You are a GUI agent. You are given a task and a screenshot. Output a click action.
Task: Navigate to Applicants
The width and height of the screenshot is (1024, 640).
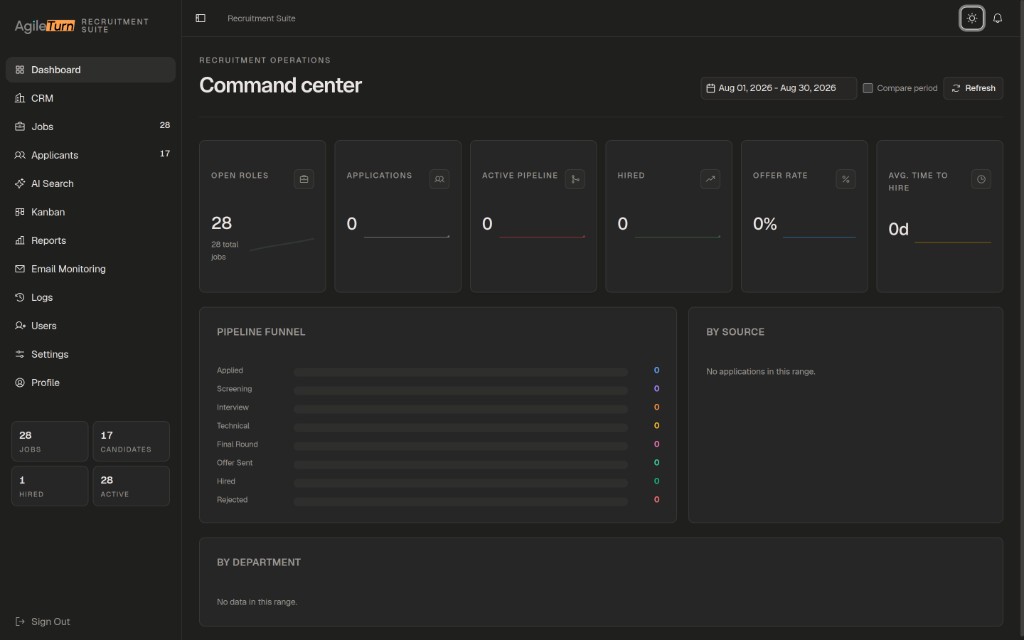coord(91,155)
